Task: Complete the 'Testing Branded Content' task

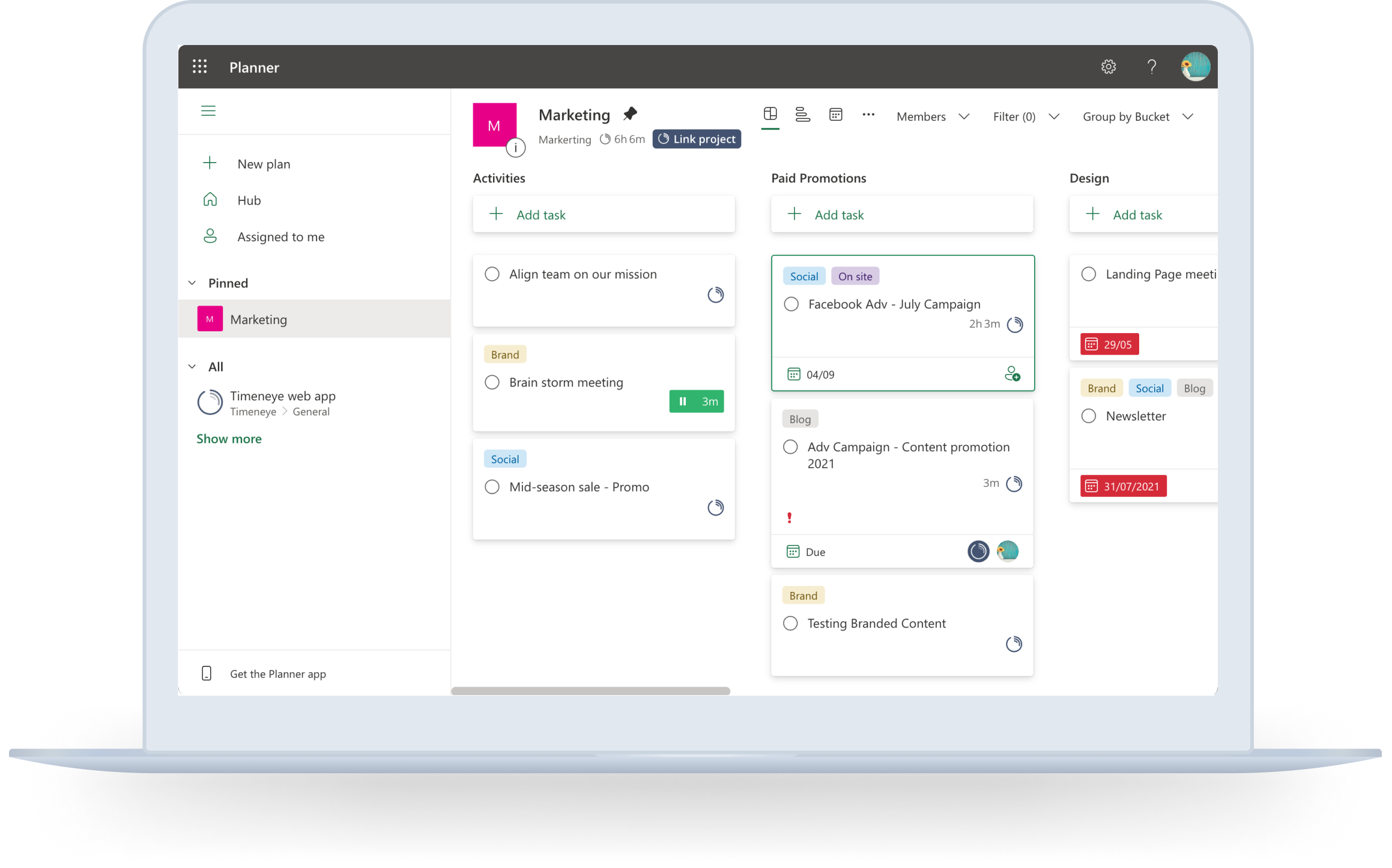Action: click(790, 623)
